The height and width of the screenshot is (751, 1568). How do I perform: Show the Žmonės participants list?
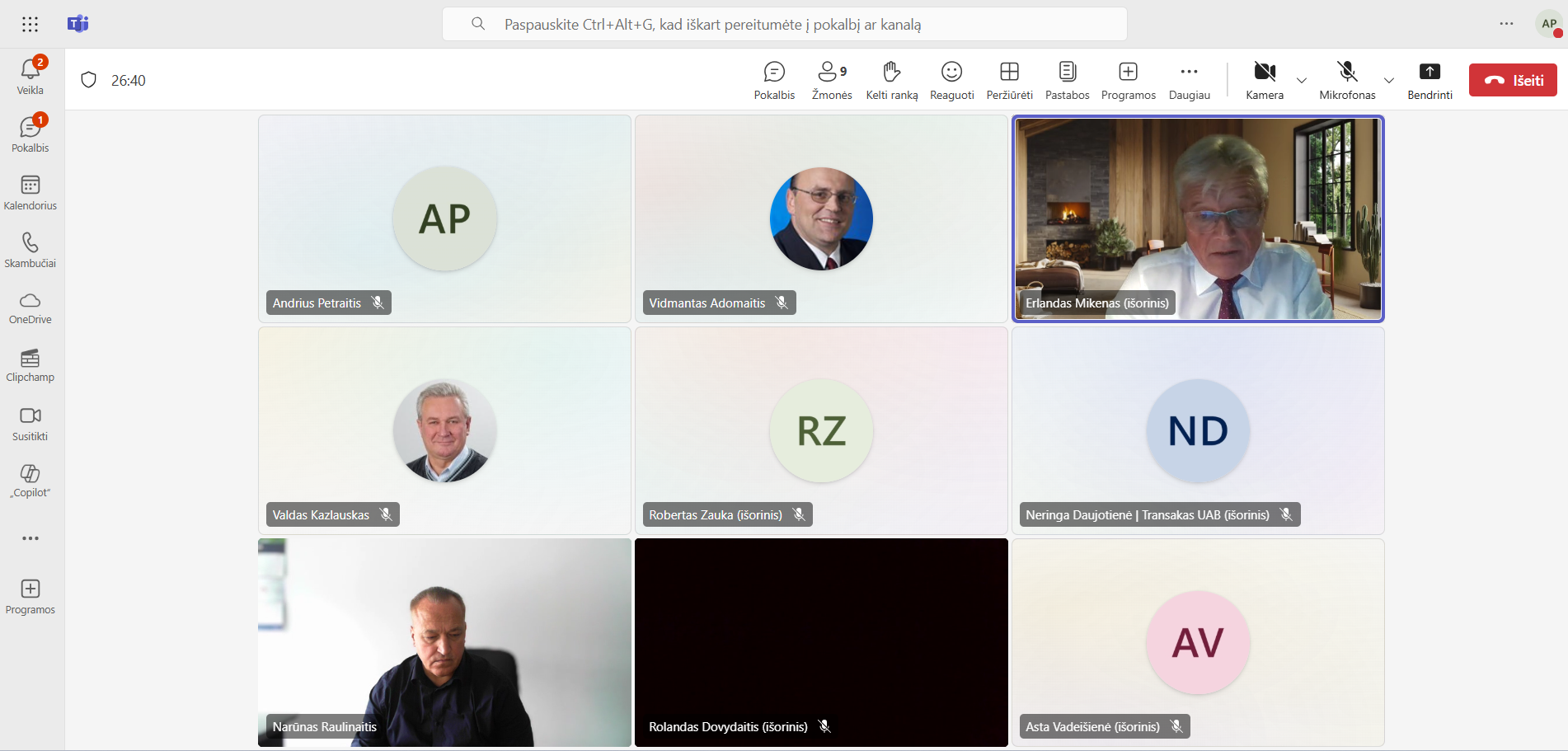point(831,81)
